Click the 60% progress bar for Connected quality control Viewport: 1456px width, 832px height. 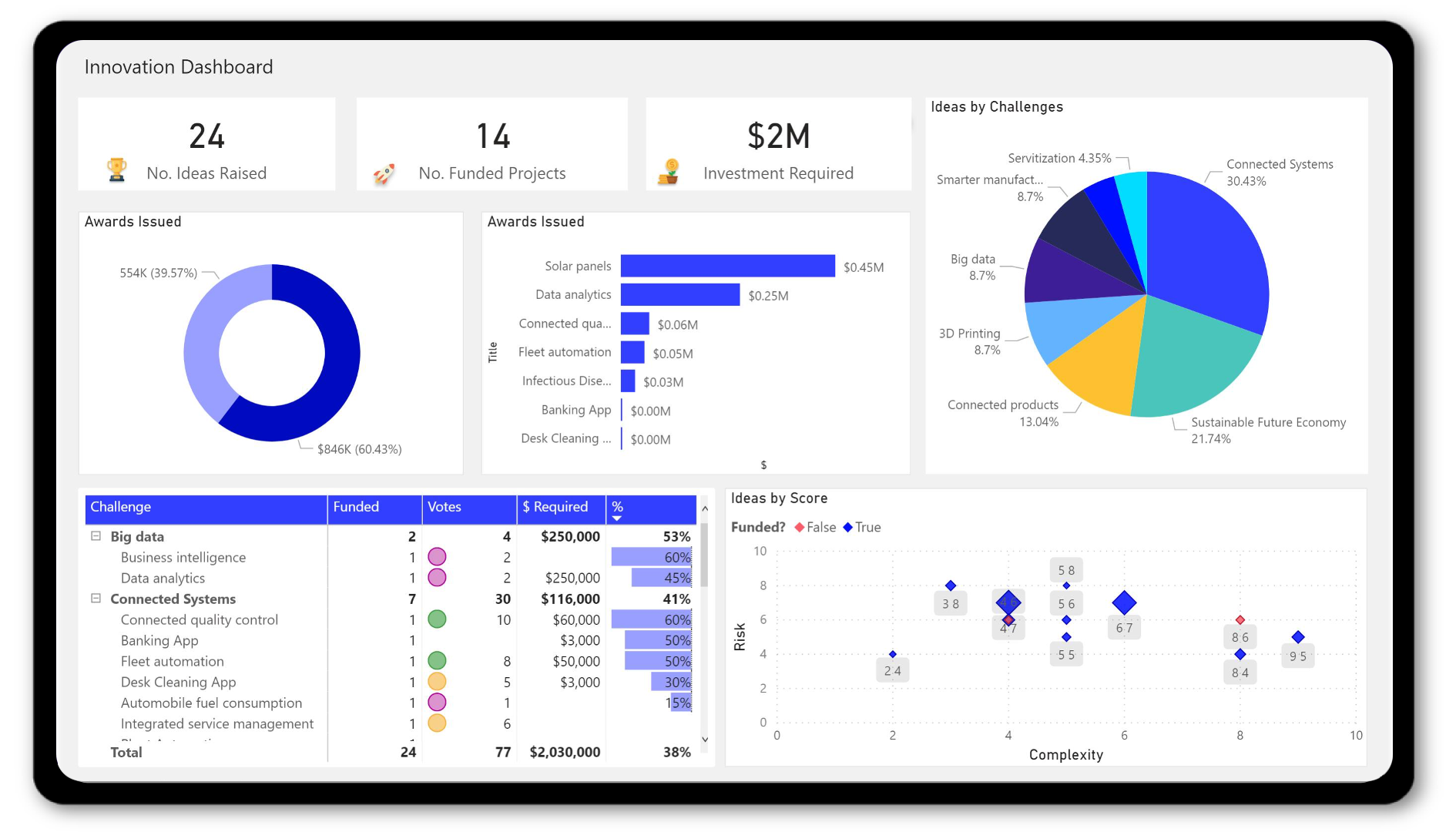[x=651, y=619]
